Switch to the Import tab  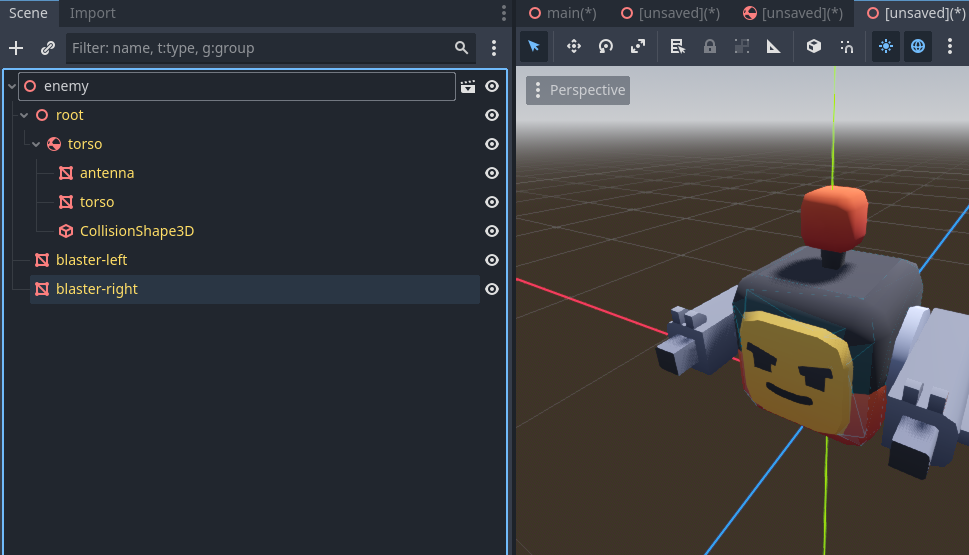[x=92, y=13]
